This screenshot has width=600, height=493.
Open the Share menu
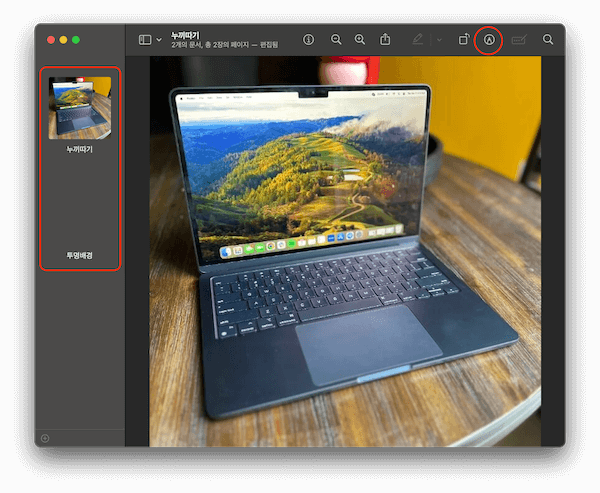click(385, 39)
